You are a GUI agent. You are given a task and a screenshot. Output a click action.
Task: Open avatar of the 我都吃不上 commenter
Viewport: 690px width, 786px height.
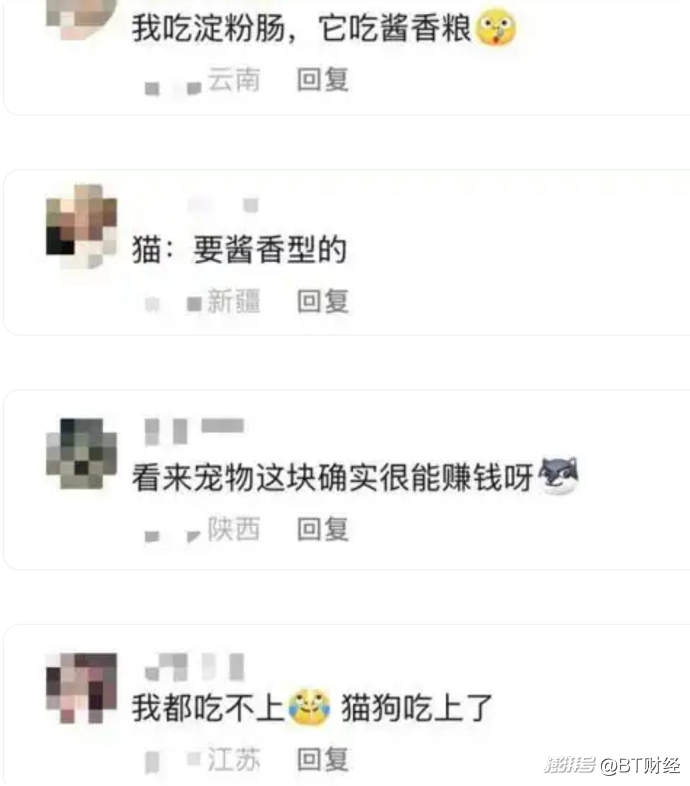[x=81, y=688]
